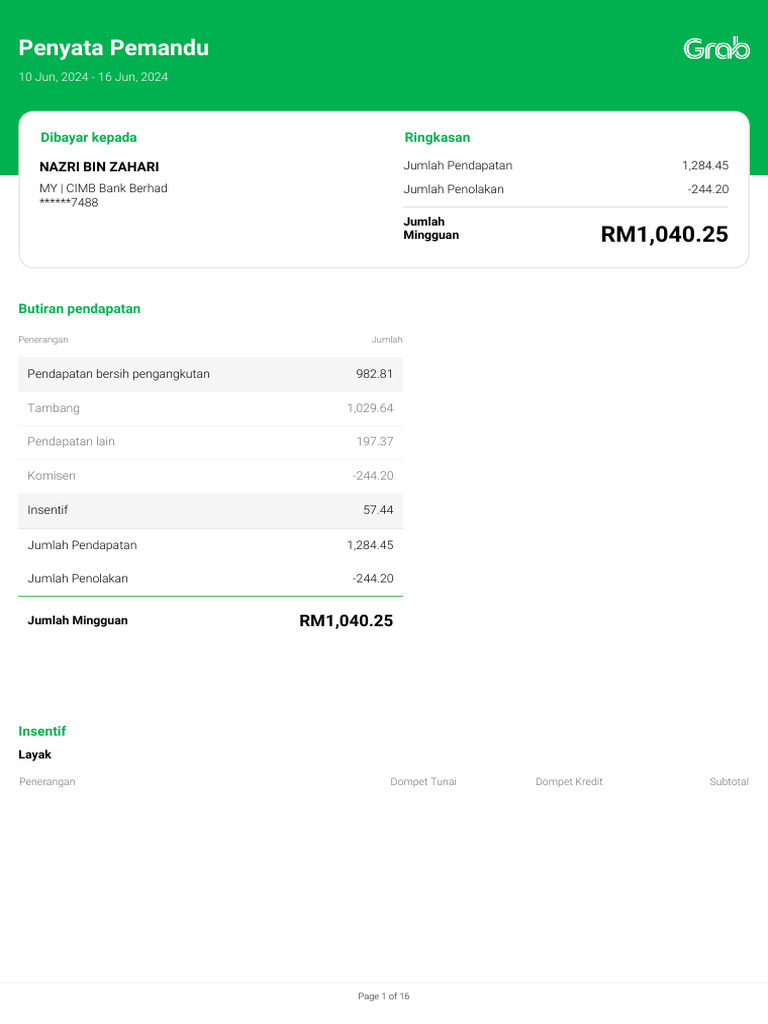Image resolution: width=768 pixels, height=1024 pixels.
Task: Select -244.20 in the Jumlah Penolakan table row
Action: [373, 578]
